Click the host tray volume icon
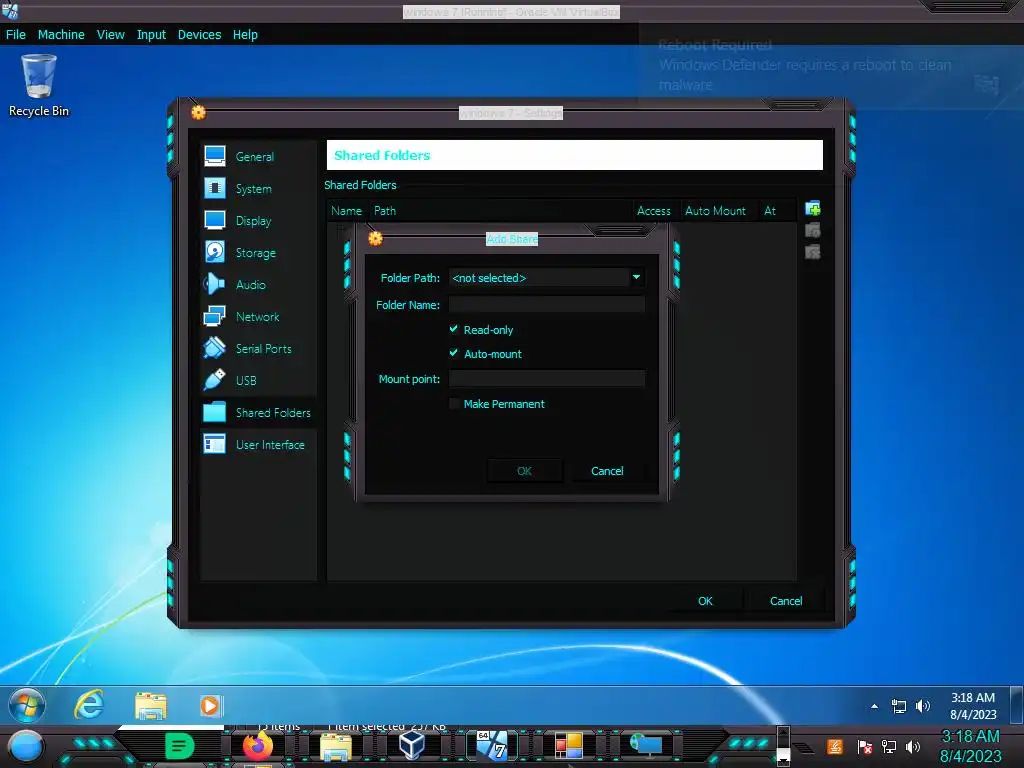Viewport: 1024px width, 768px height. click(x=914, y=746)
